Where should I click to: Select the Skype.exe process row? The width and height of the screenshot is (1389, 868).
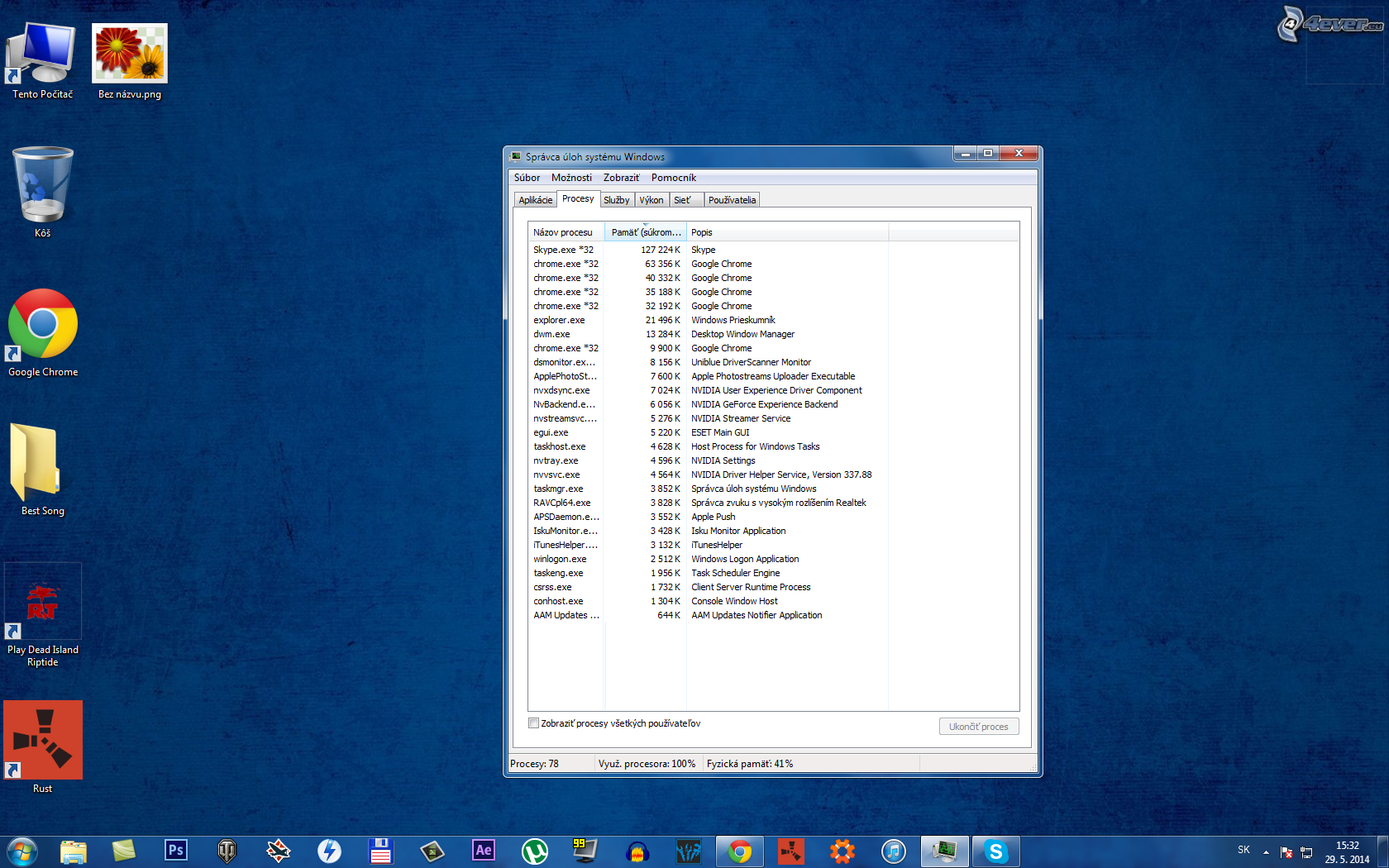(564, 250)
